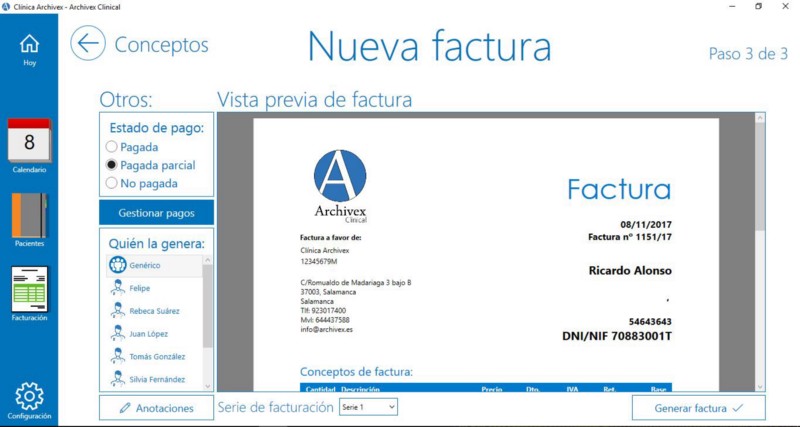Click 'C/Romualdo de Madariaga 3 bajo B' address

pos(356,283)
